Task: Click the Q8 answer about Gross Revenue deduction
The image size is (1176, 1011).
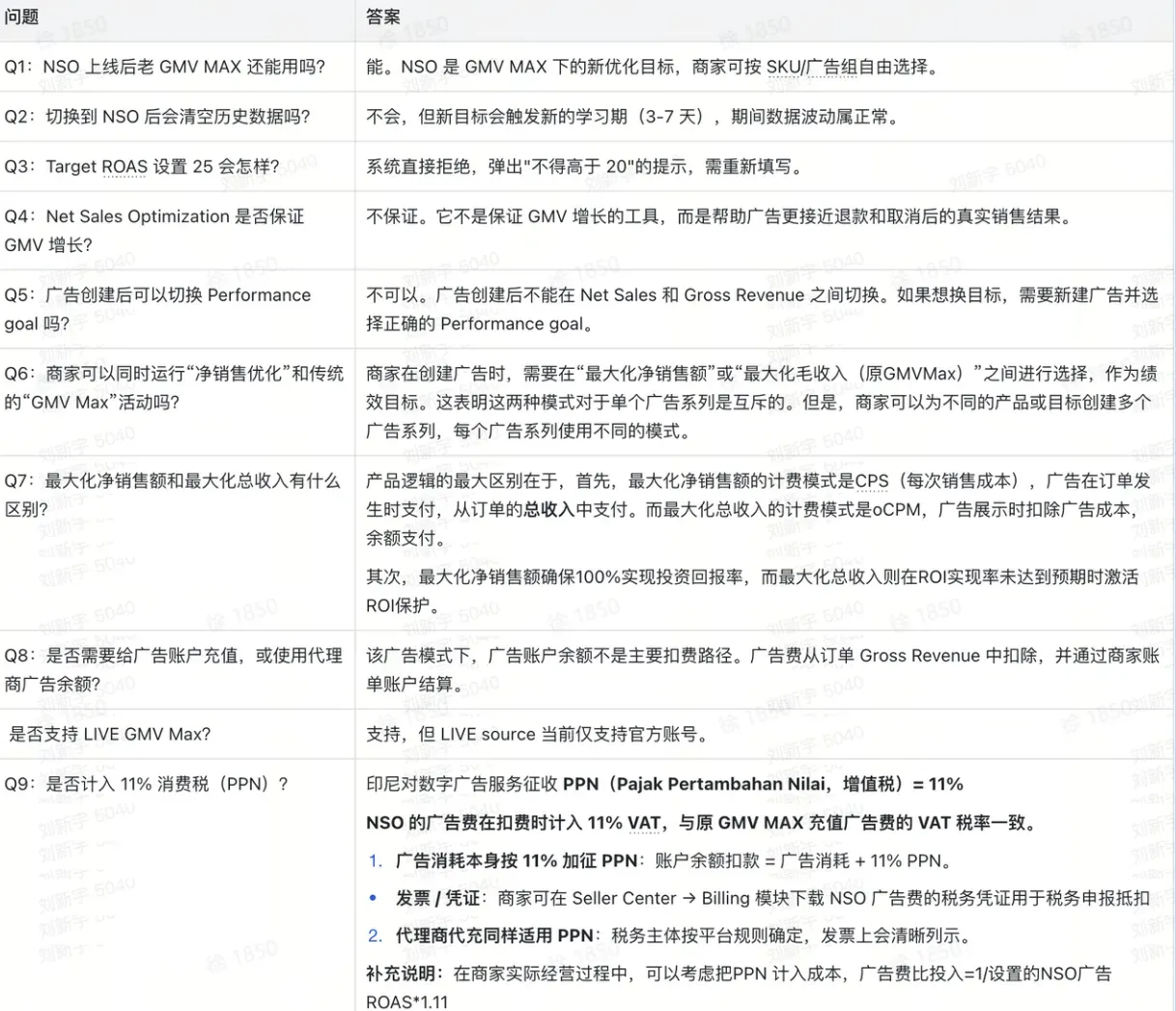Action: (x=763, y=669)
